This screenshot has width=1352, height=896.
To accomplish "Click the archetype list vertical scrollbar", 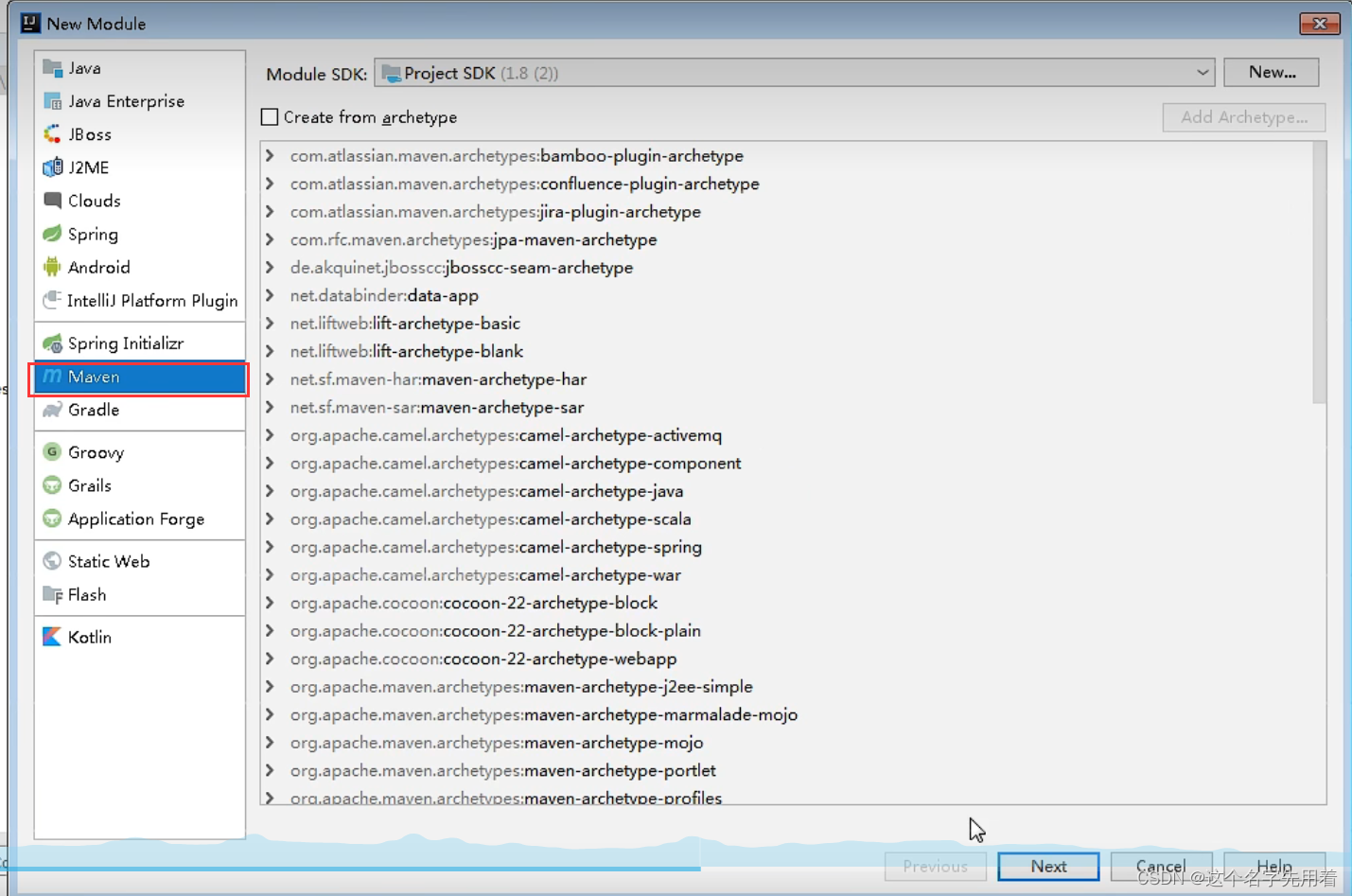I will [1319, 274].
